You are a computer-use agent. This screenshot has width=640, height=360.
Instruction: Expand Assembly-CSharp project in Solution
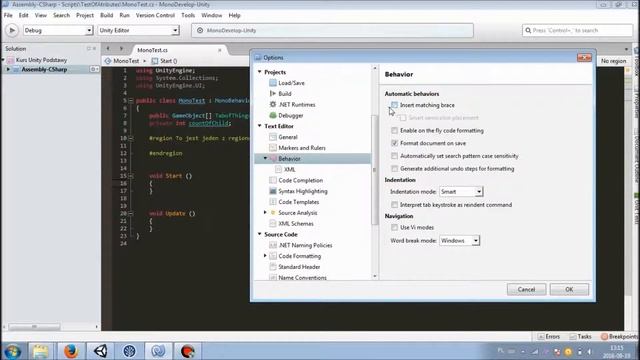(8, 70)
